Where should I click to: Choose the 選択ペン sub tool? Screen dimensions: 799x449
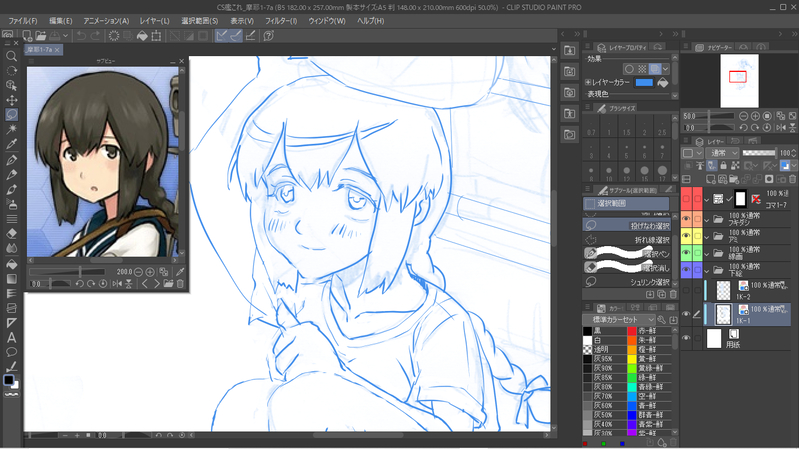pyautogui.click(x=626, y=253)
